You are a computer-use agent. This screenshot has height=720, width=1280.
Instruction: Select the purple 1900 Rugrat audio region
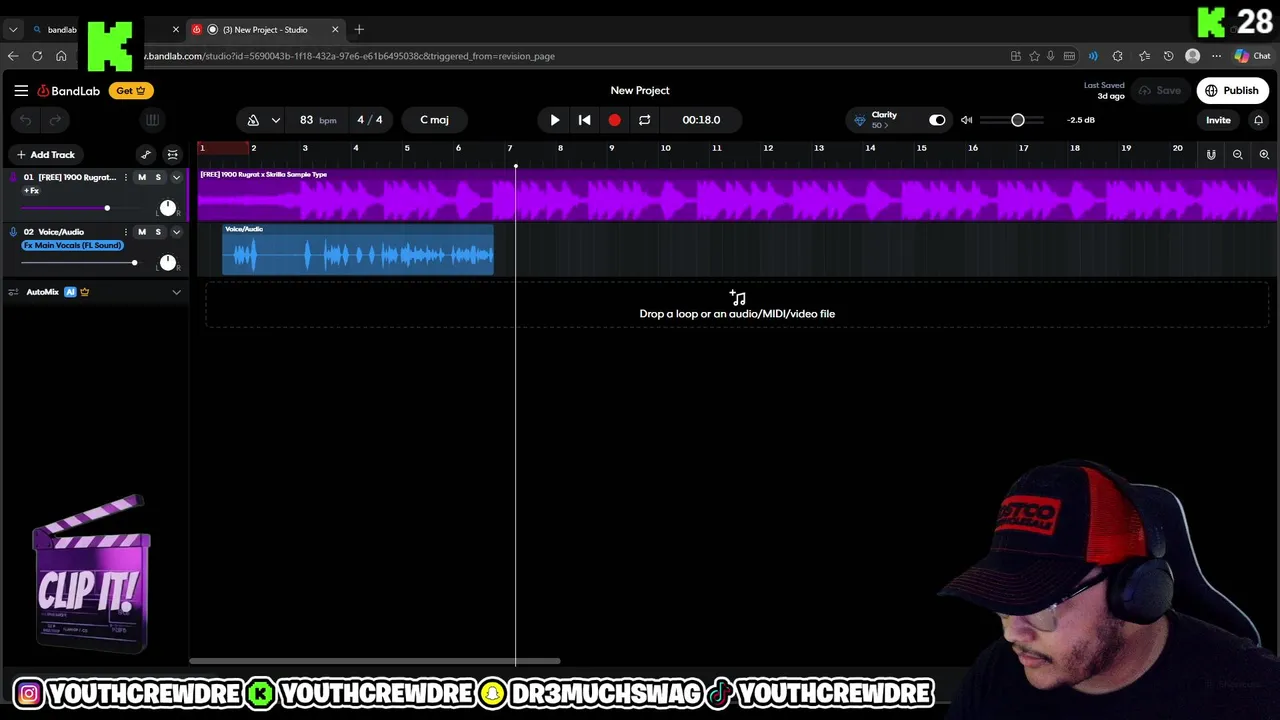(x=737, y=195)
